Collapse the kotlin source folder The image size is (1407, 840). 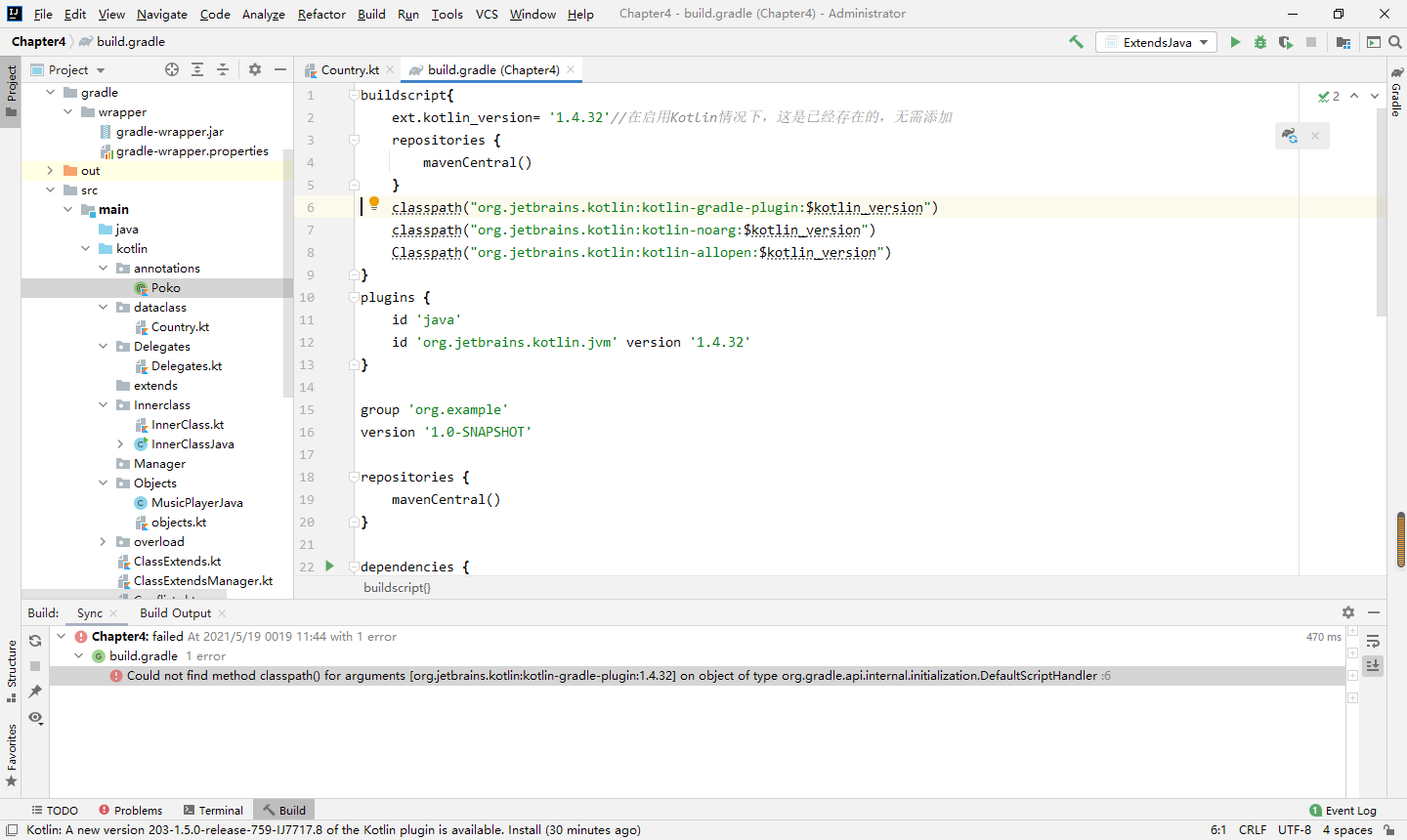pos(85,248)
